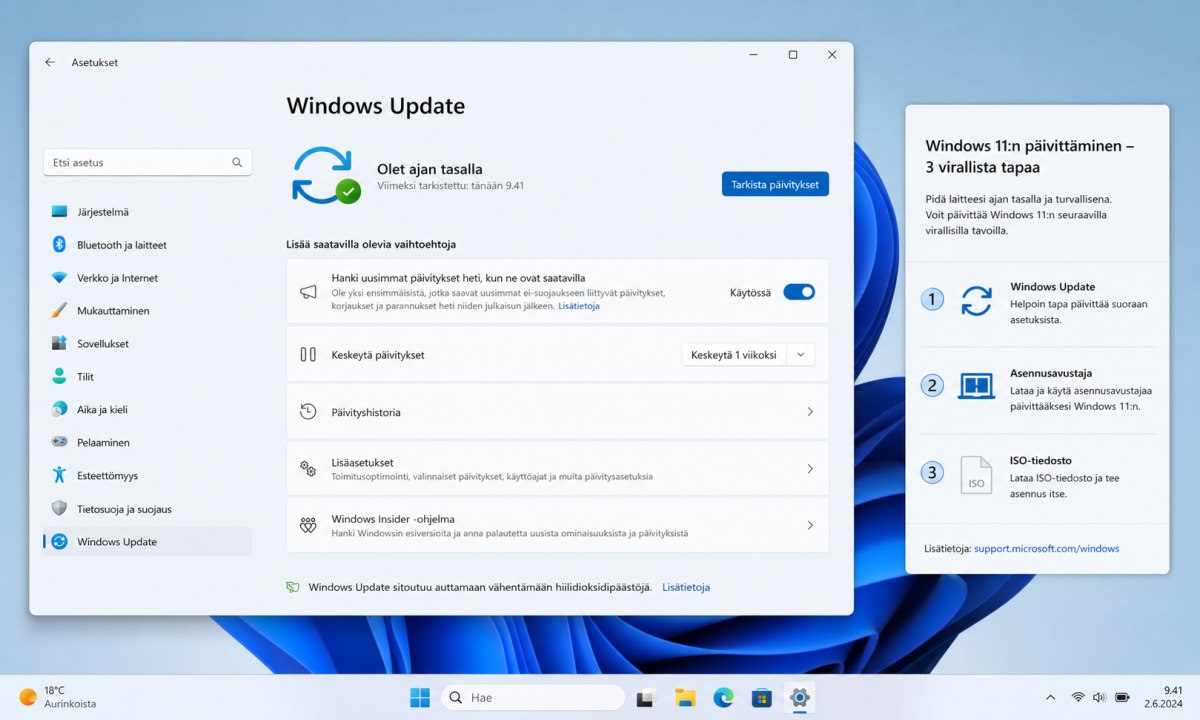The height and width of the screenshot is (720, 1200).
Task: Open support.microsoft.com/windows link
Action: [x=1046, y=549]
